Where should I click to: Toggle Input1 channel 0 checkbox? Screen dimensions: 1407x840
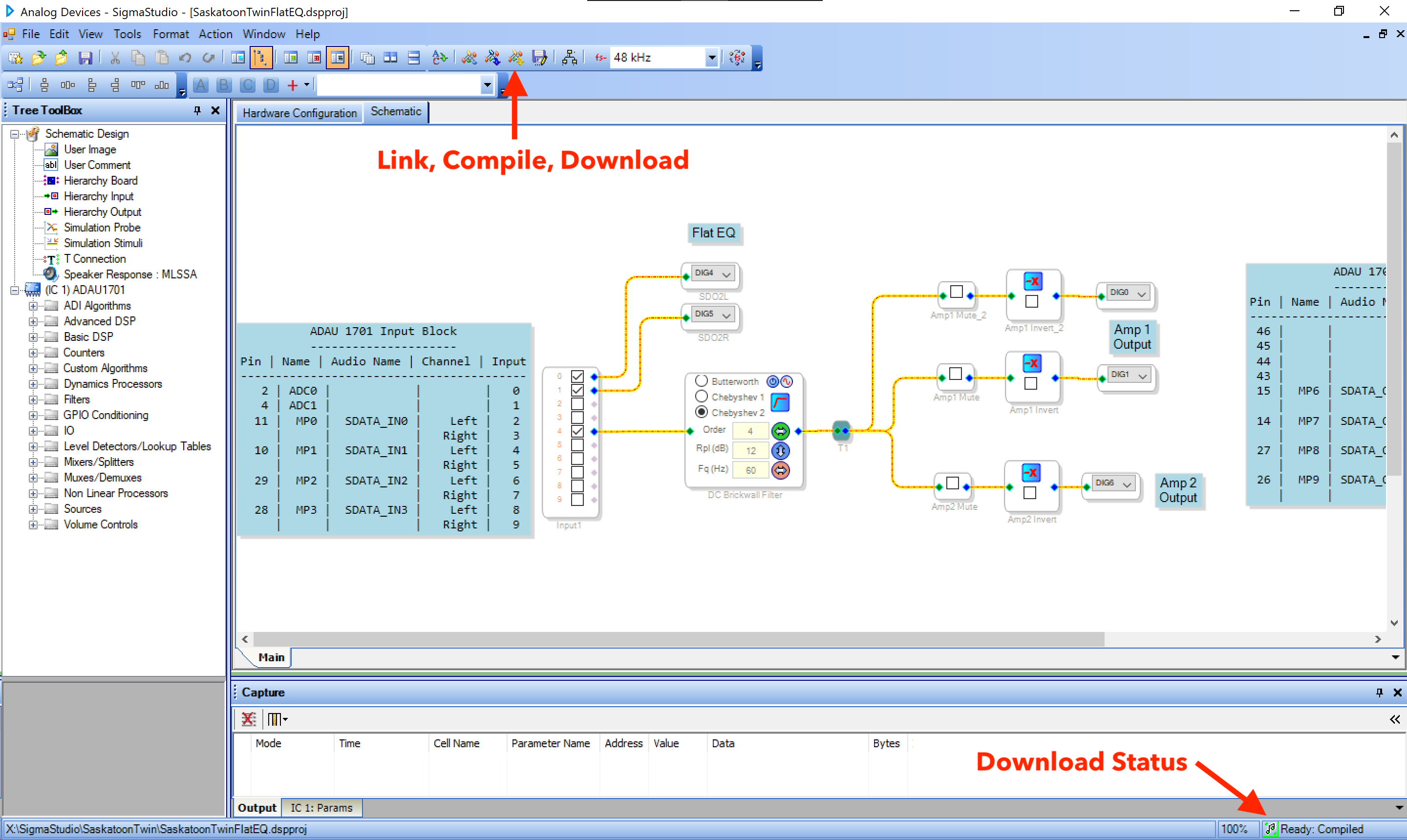click(x=577, y=377)
